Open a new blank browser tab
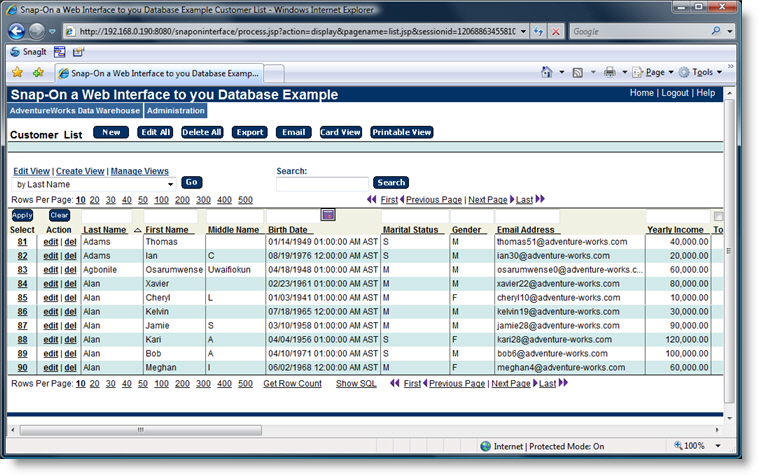 274,74
